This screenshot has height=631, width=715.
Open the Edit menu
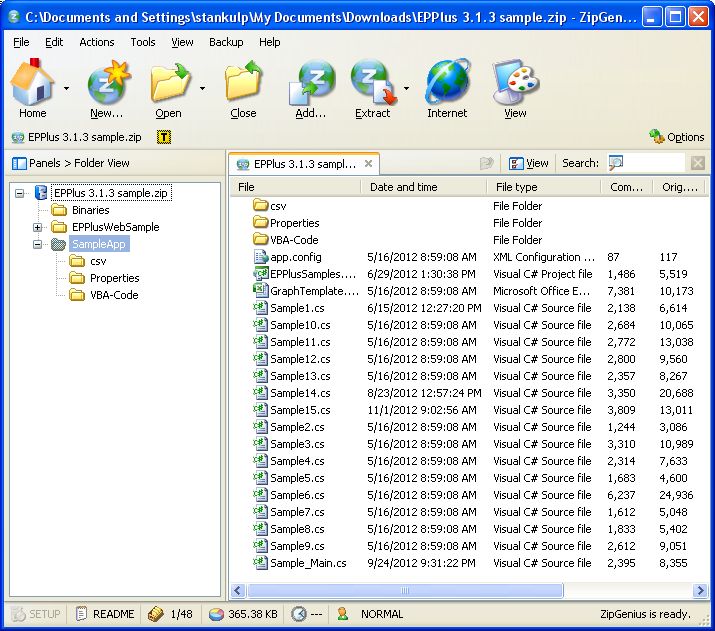[54, 42]
